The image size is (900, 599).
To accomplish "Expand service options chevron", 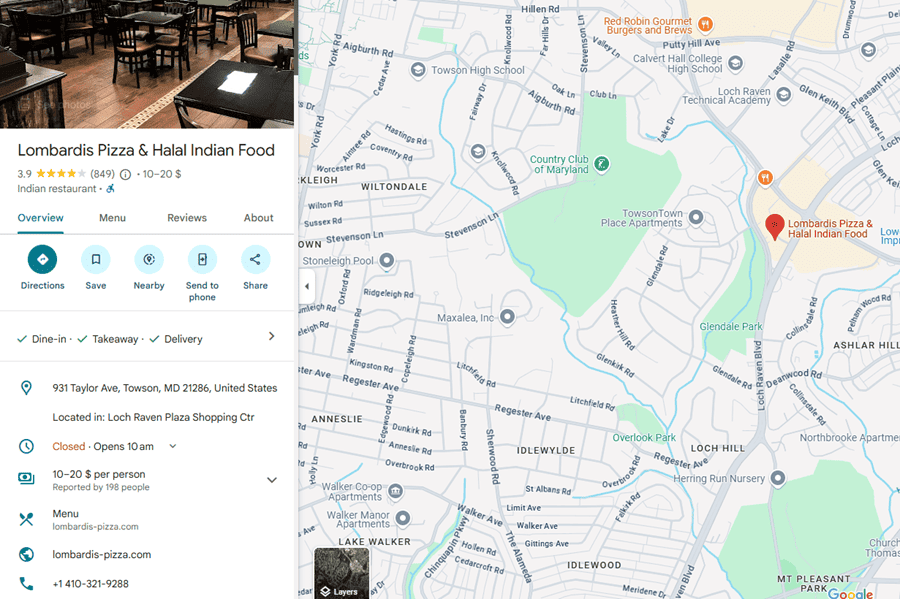I will click(271, 336).
